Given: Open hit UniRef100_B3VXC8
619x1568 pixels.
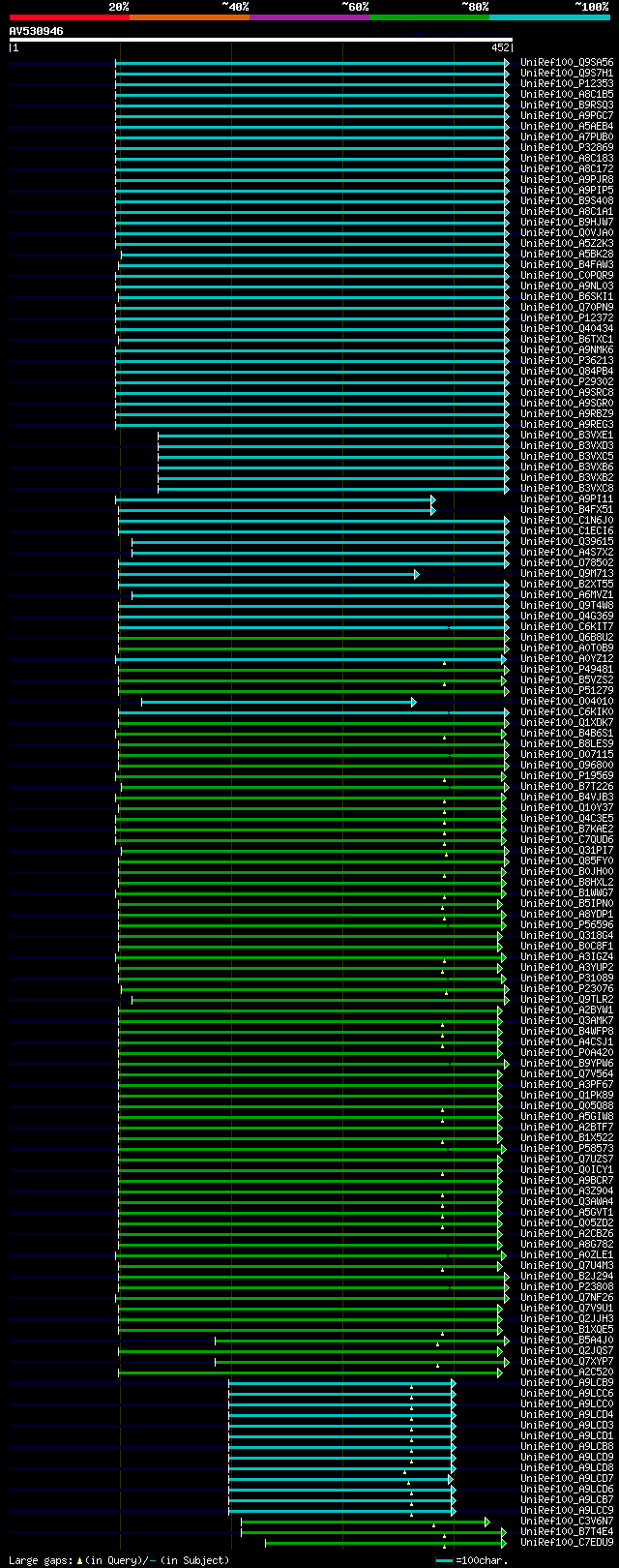Looking at the screenshot, I should (567, 488).
